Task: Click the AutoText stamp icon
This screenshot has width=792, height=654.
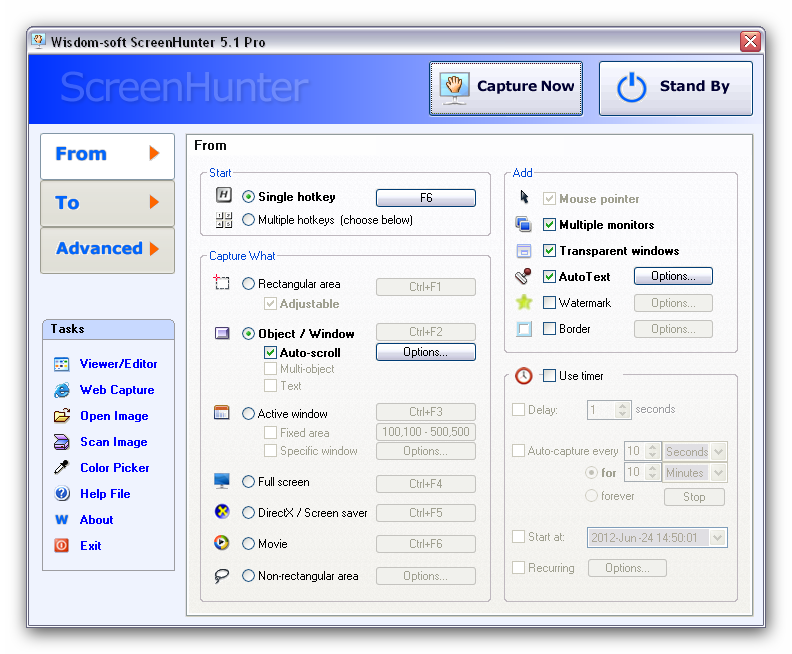Action: [x=523, y=276]
